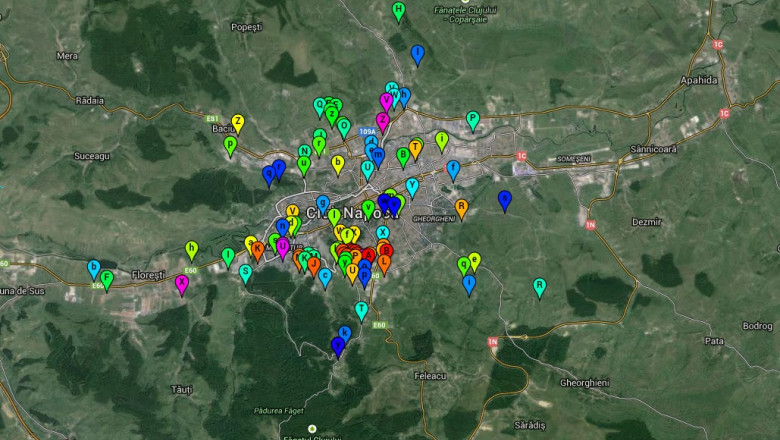This screenshot has width=780, height=440.
Task: Click the green H marker
Action: tap(398, 11)
